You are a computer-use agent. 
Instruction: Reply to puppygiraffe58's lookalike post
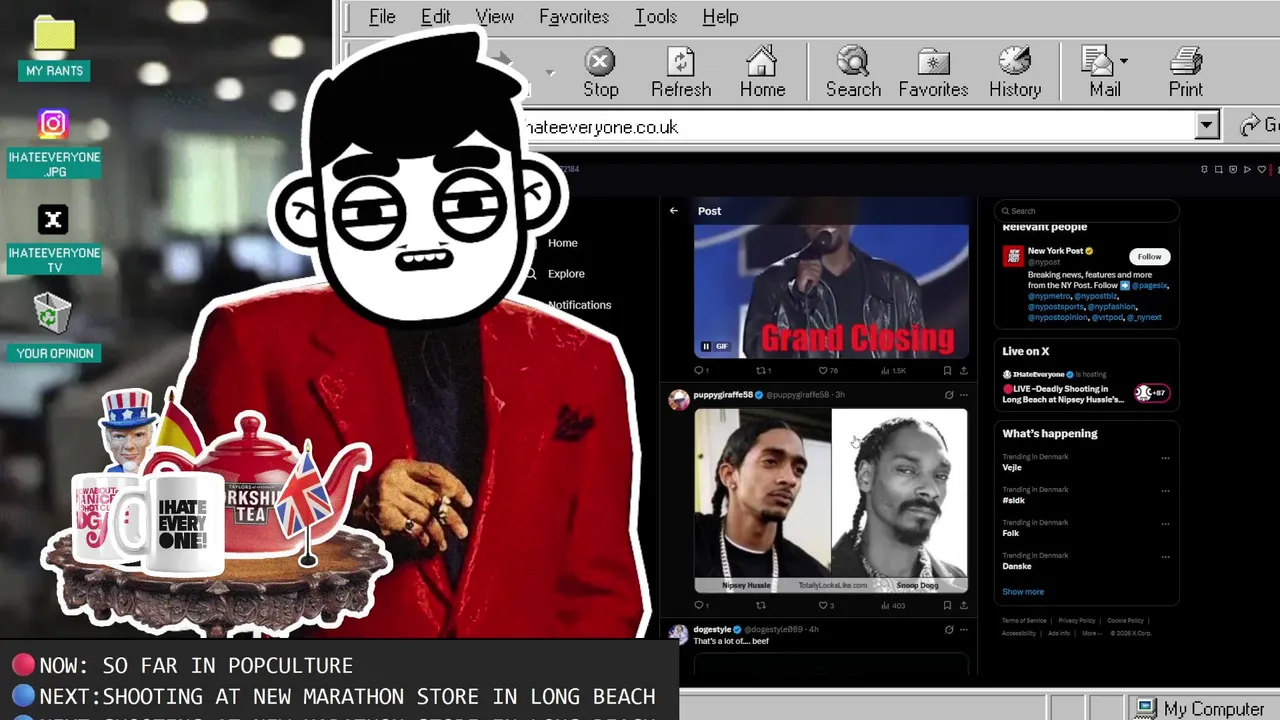pyautogui.click(x=701, y=605)
